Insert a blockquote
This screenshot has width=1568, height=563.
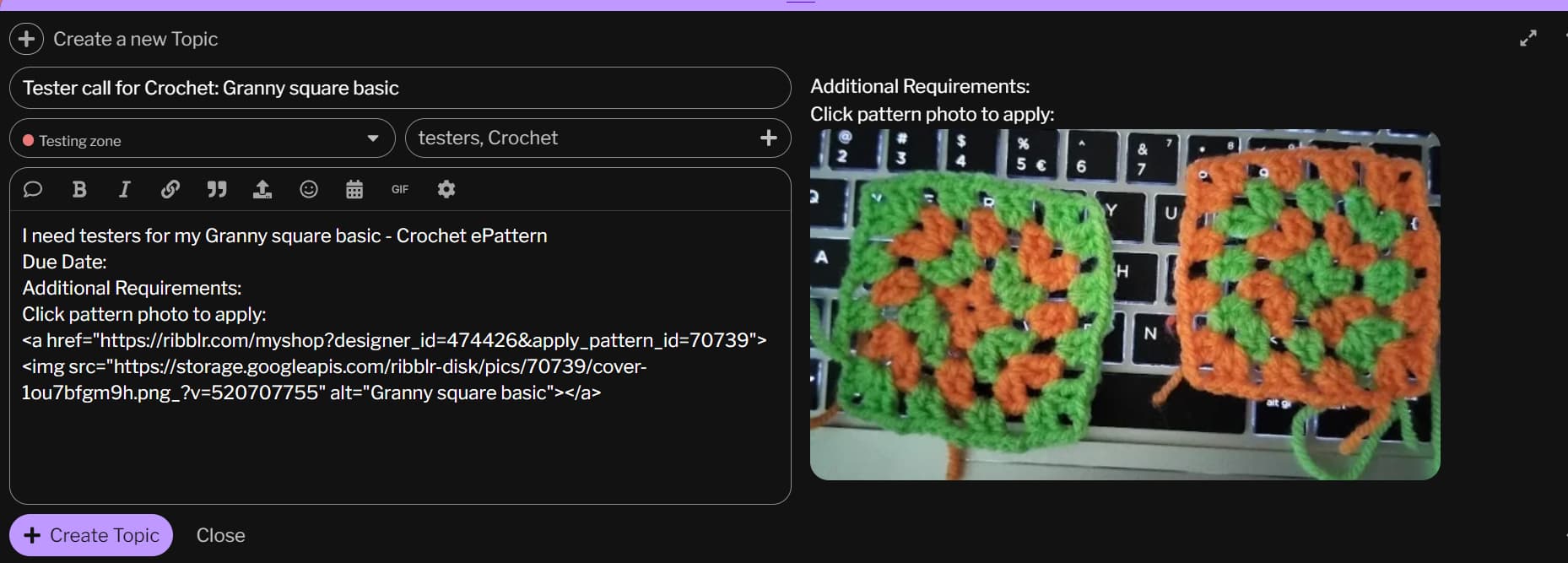click(217, 189)
